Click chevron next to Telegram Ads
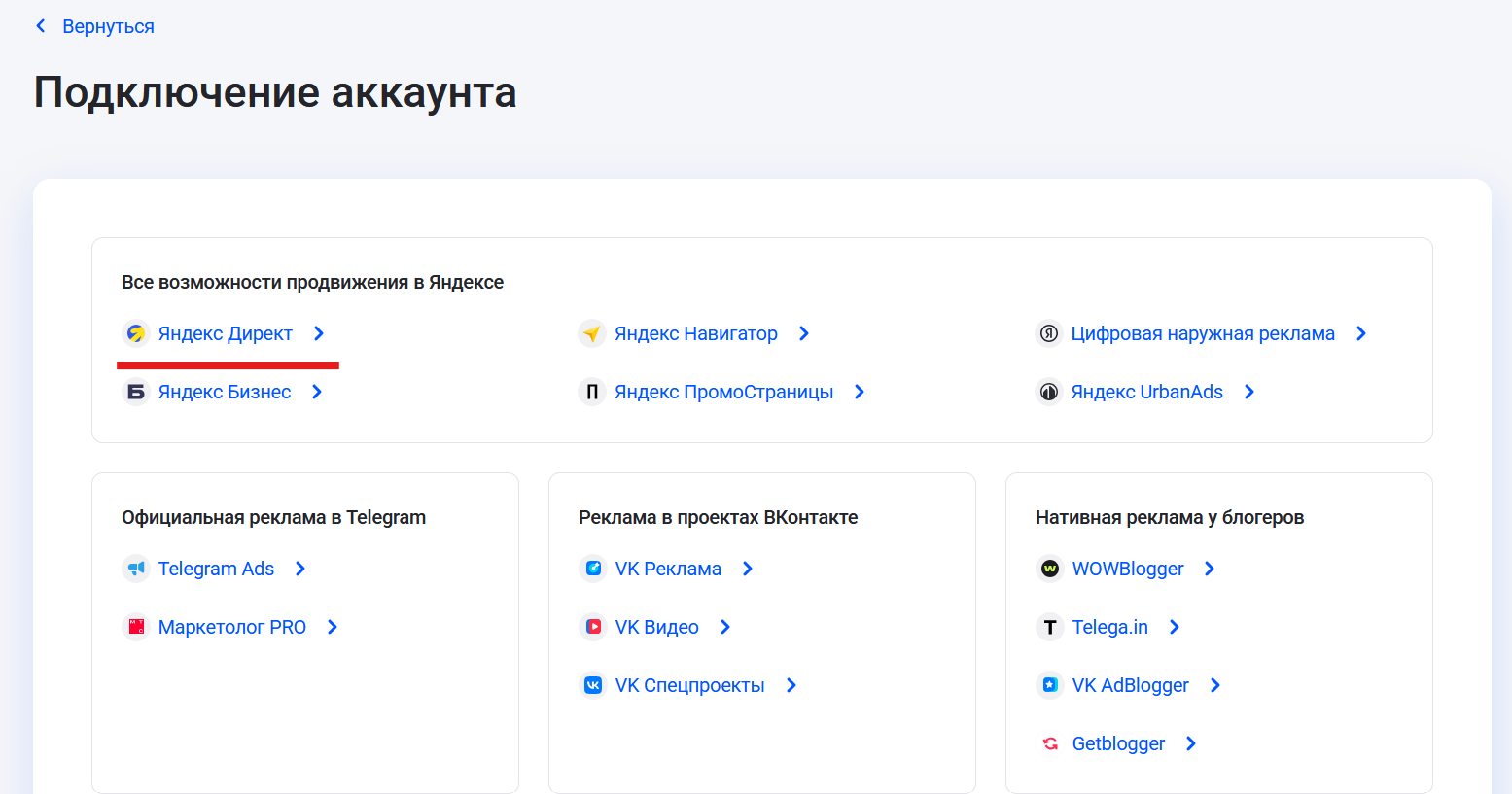 coord(300,569)
